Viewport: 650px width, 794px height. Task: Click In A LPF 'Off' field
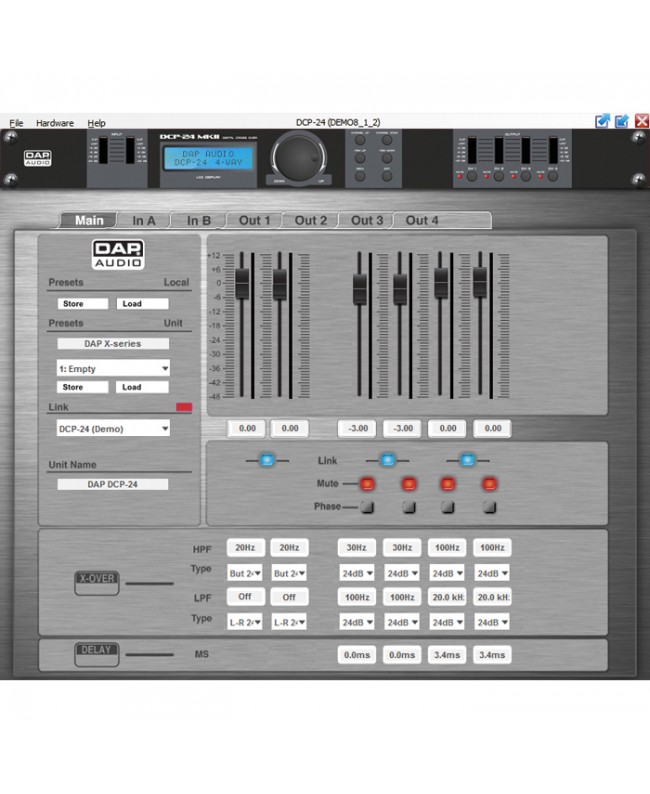pyautogui.click(x=246, y=597)
